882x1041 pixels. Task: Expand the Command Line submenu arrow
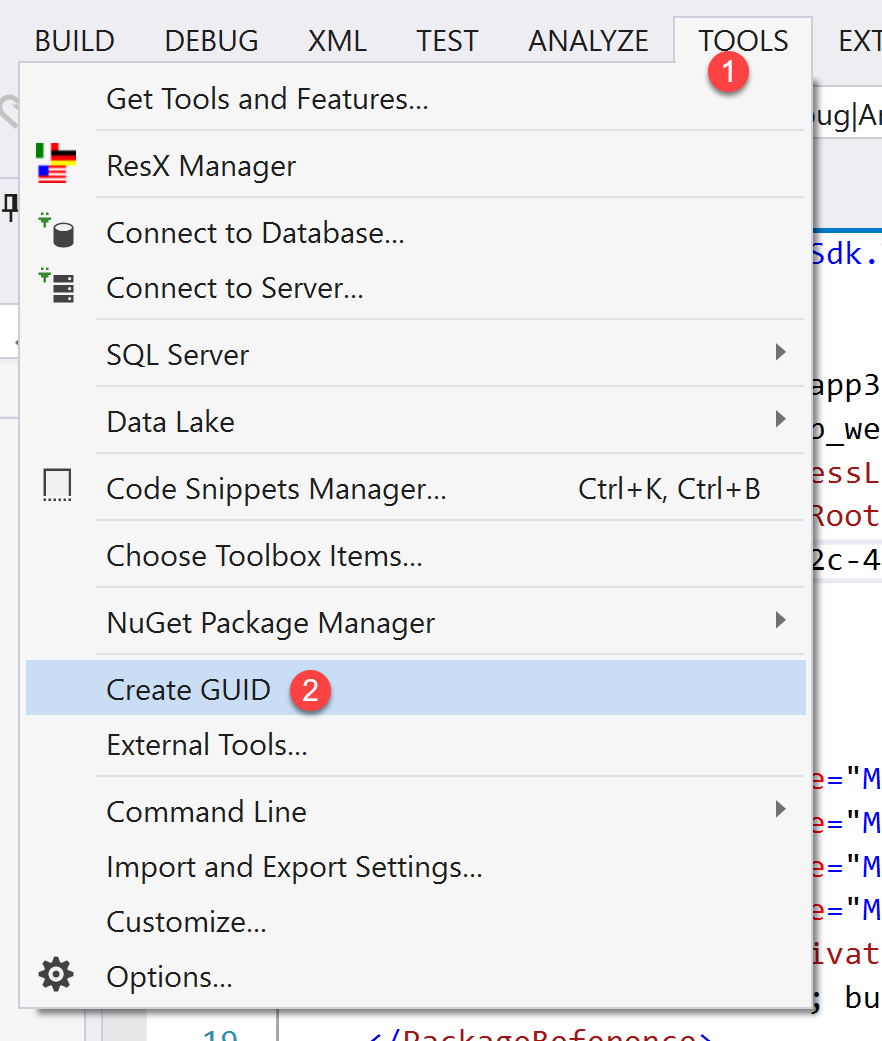[x=780, y=809]
